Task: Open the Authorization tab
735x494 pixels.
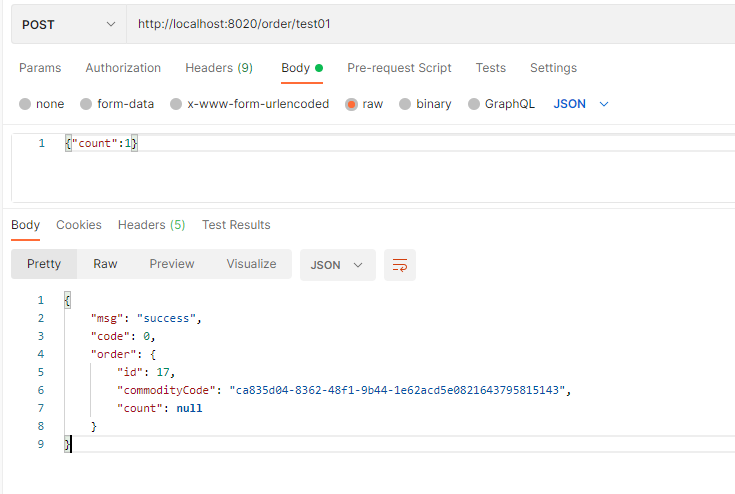Action: tap(123, 68)
